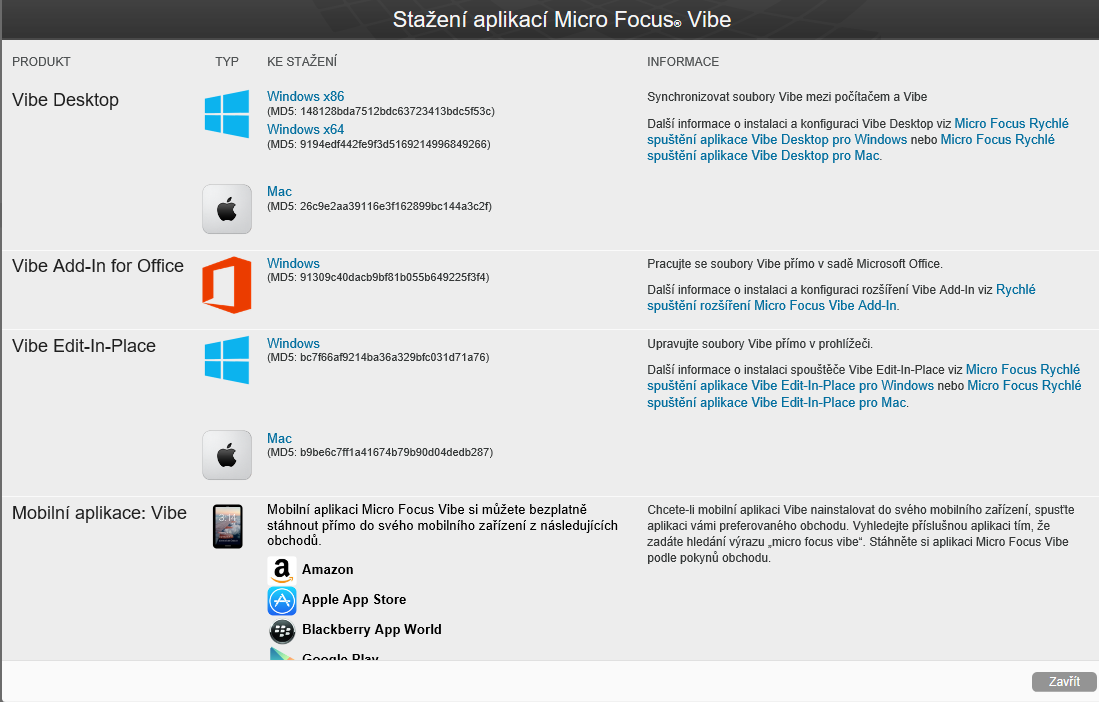Screen dimensions: 1099x702
Task: Click the Apple Mac icon for Vibe Edit-In-Place
Action: click(x=227, y=455)
